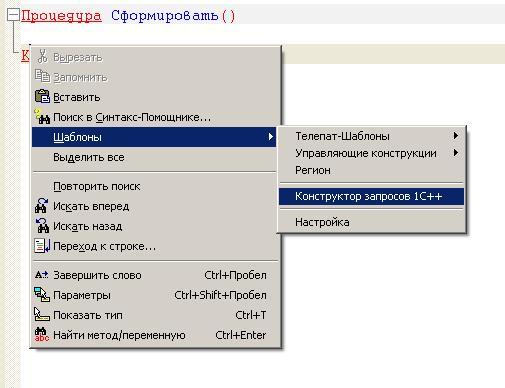Click the Параметры icon
The height and width of the screenshot is (388, 505).
(42, 295)
